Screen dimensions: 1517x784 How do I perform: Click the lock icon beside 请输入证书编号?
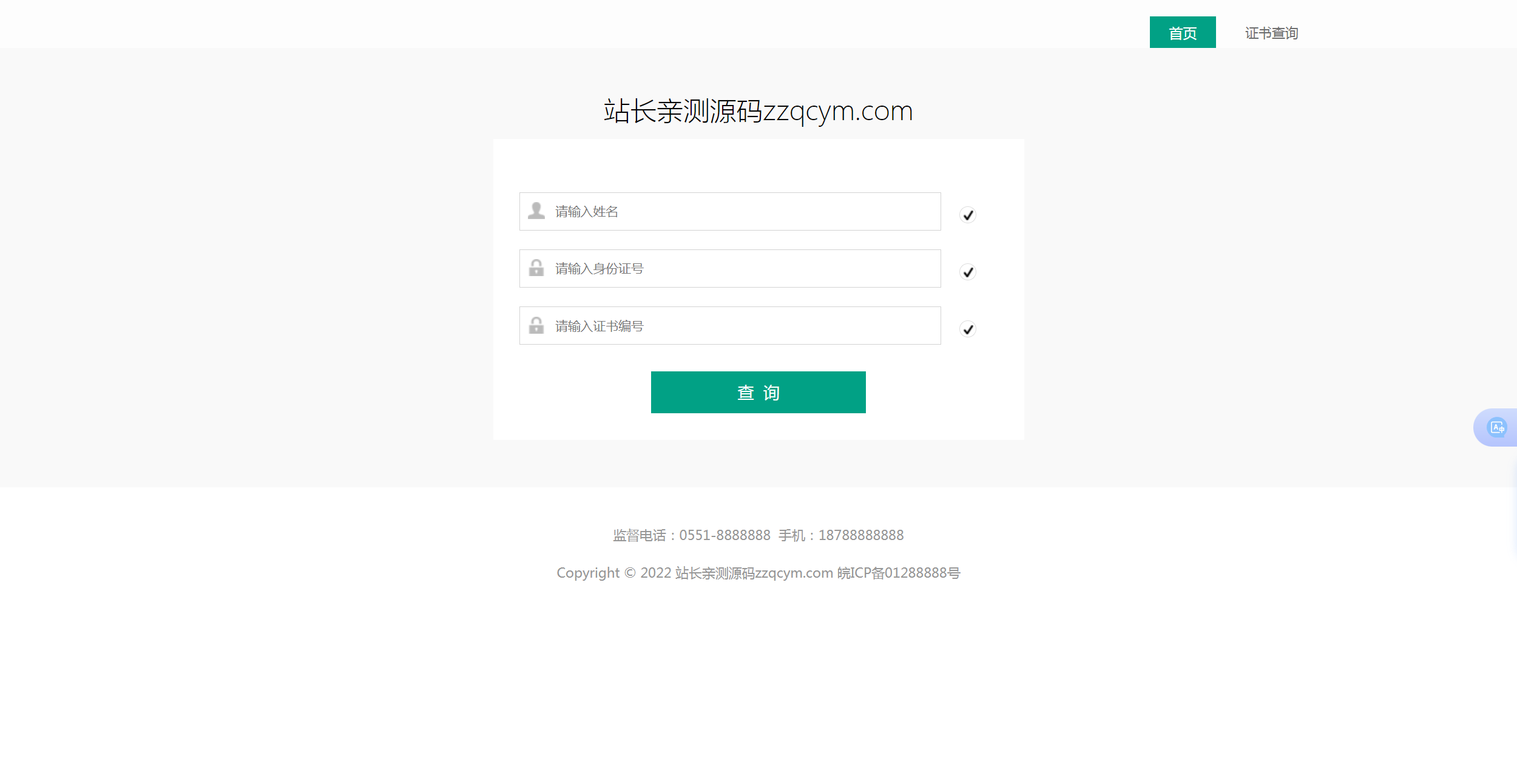[x=536, y=325]
